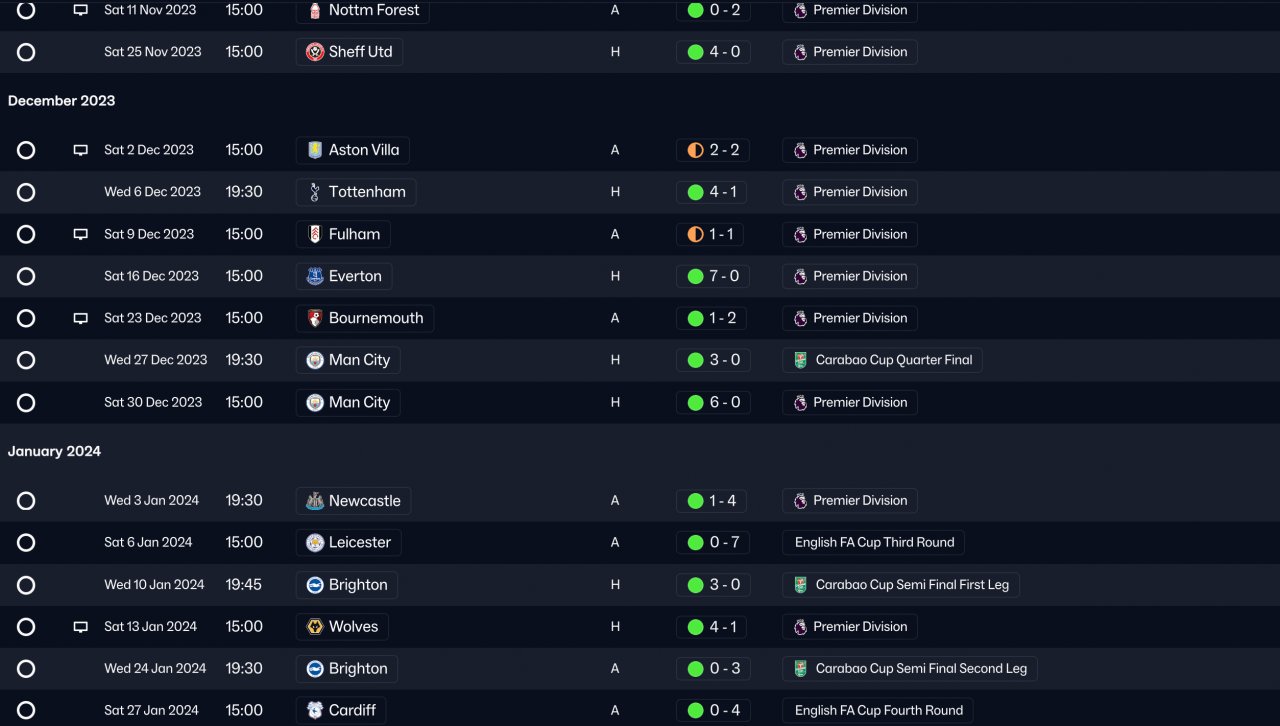This screenshot has width=1280, height=726.
Task: Open the 2 - 2 draw result against Aston Villa
Action: point(724,150)
